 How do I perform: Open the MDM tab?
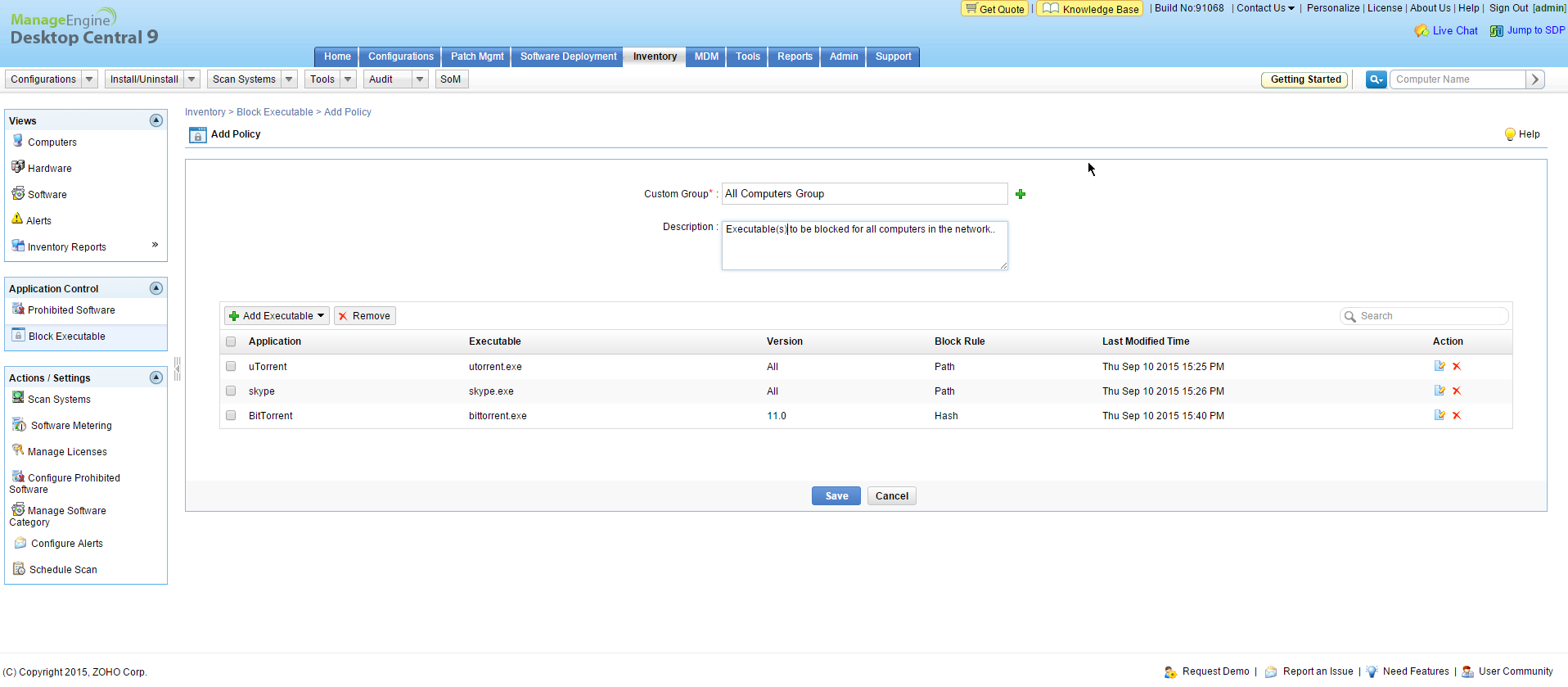(x=706, y=56)
